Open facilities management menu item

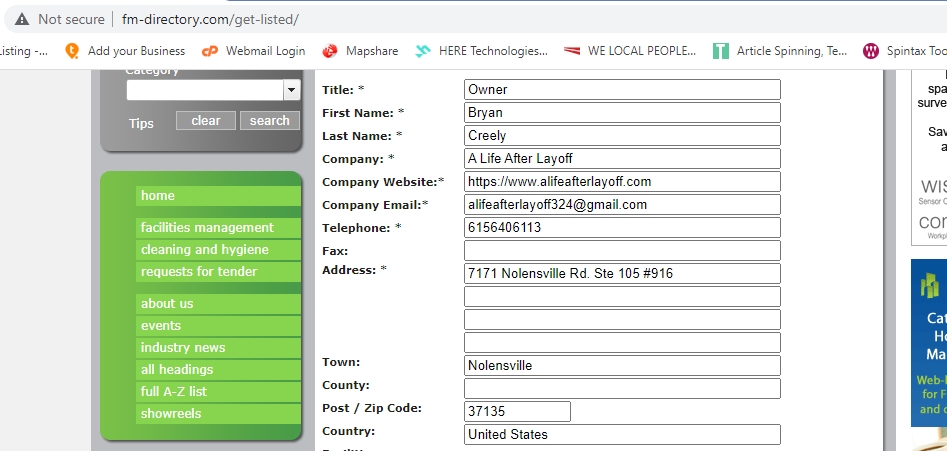coord(207,228)
